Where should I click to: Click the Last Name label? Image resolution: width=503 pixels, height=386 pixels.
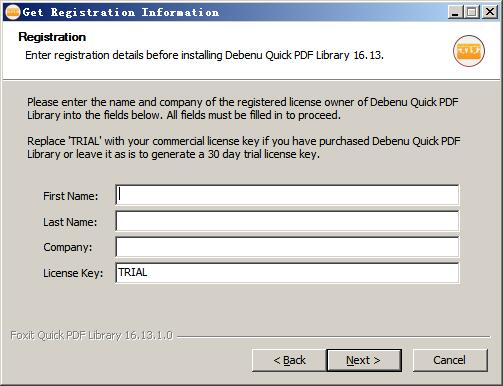[x=70, y=222]
